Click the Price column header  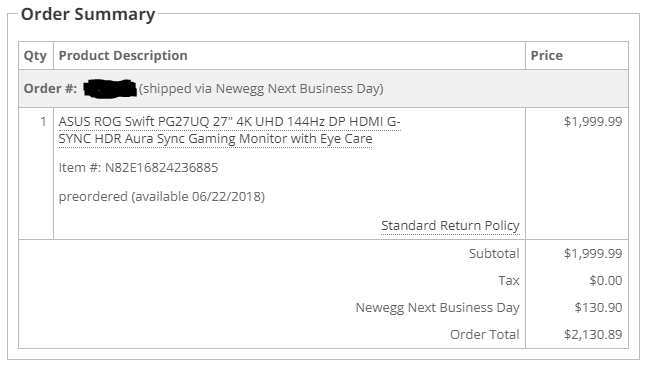546,55
